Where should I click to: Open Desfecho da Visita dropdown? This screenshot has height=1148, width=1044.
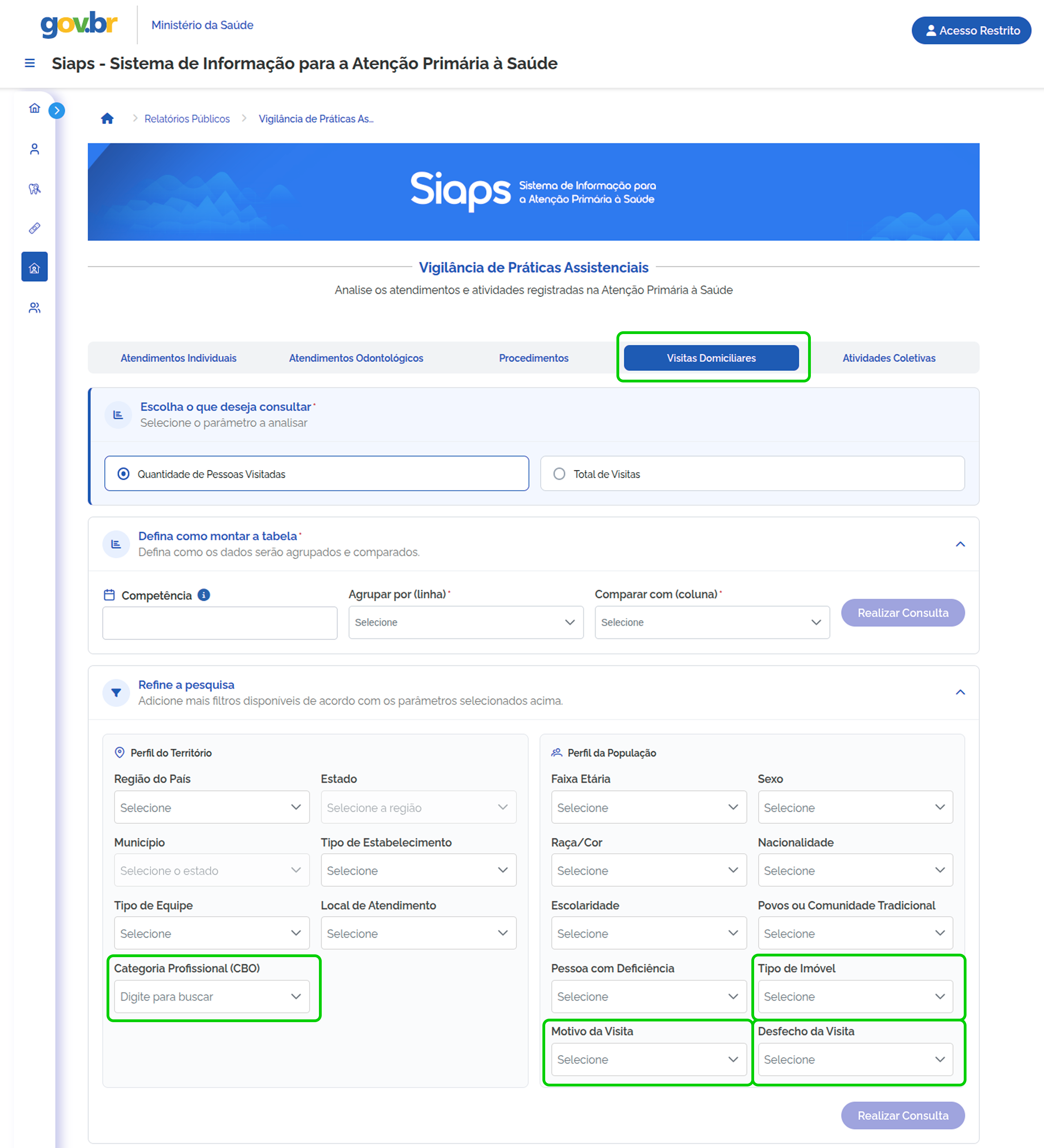855,1059
